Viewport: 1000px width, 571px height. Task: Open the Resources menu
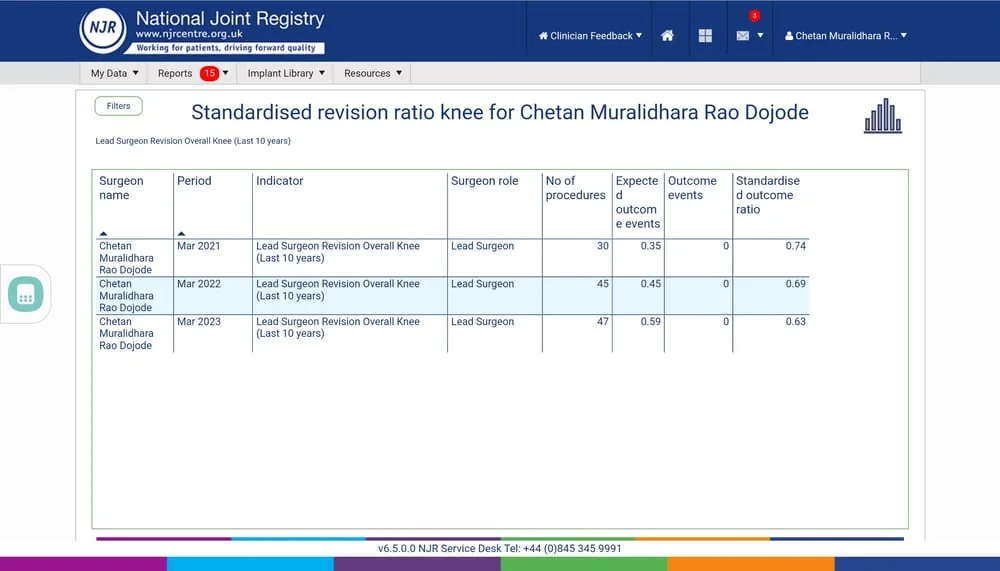[x=372, y=73]
